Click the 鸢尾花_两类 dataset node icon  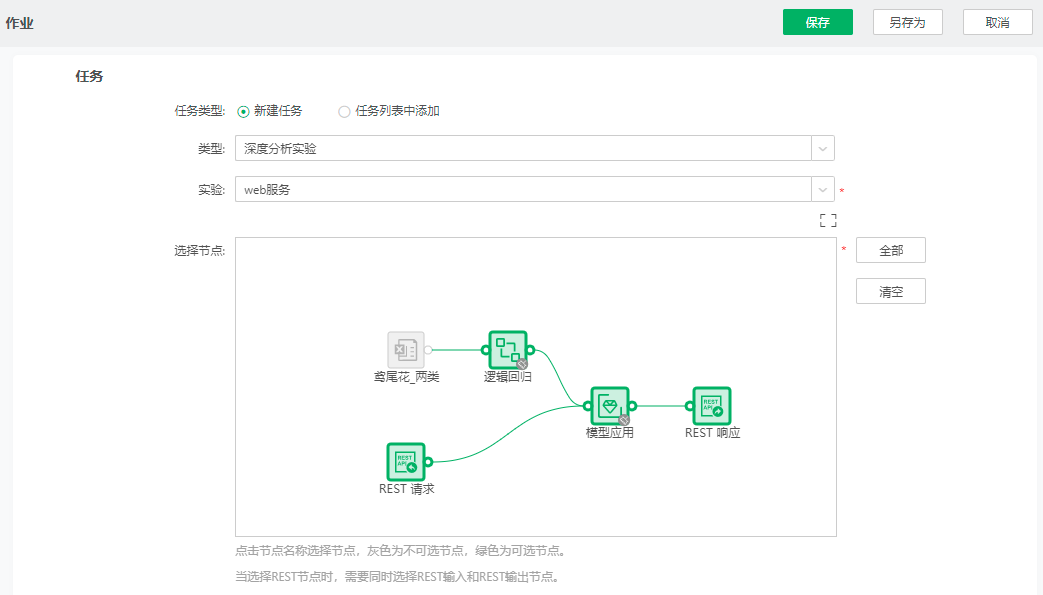coord(404,350)
